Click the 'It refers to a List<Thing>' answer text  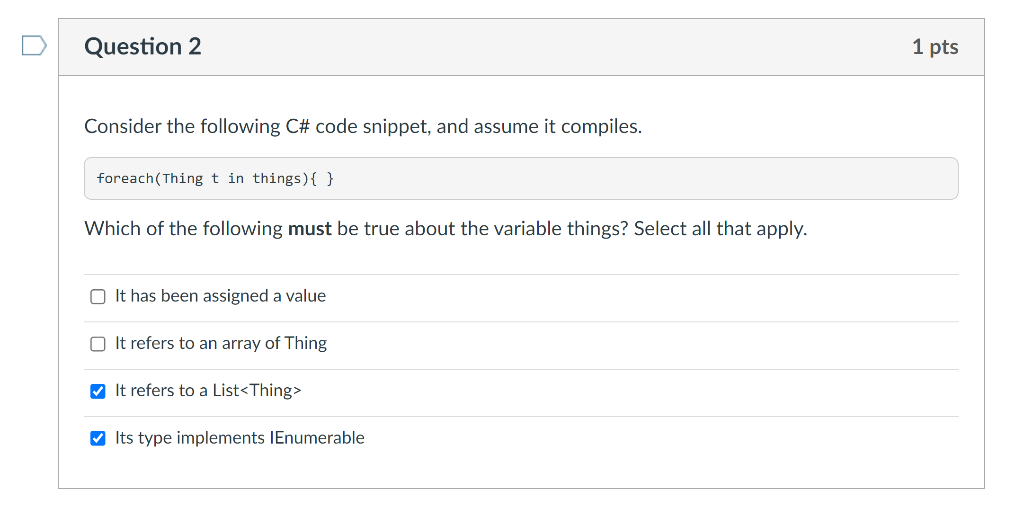click(x=208, y=390)
